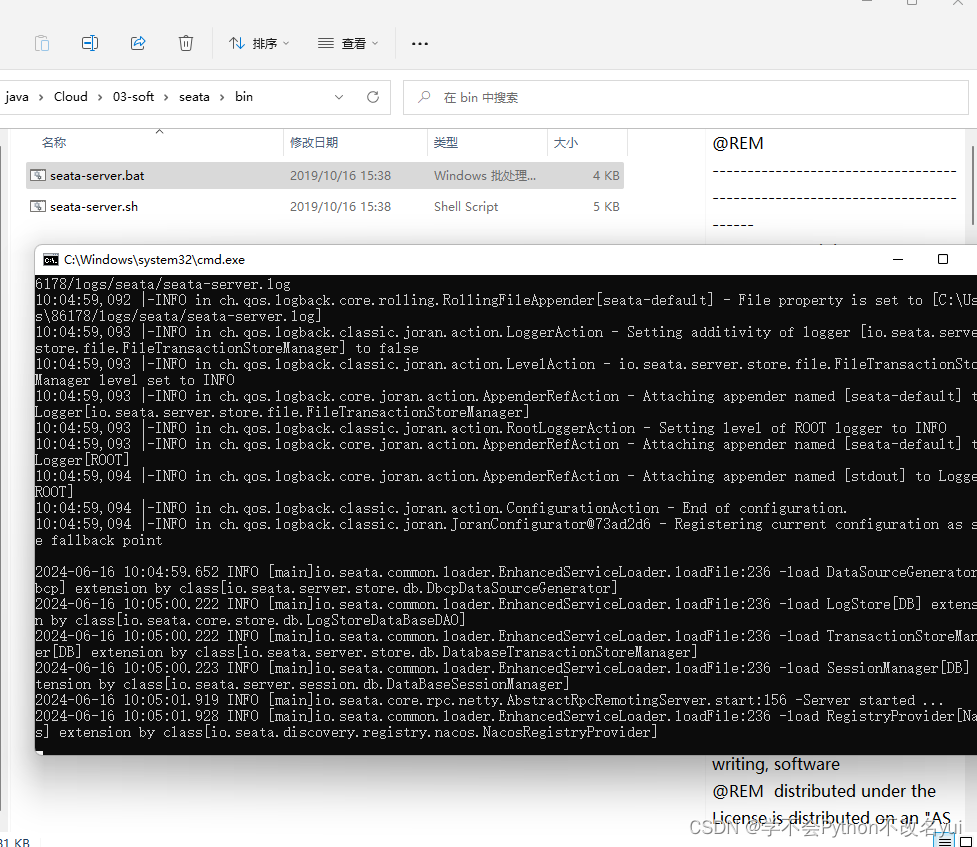This screenshot has width=977, height=847.
Task: Open the 排序 sort dropdown
Action: point(258,43)
